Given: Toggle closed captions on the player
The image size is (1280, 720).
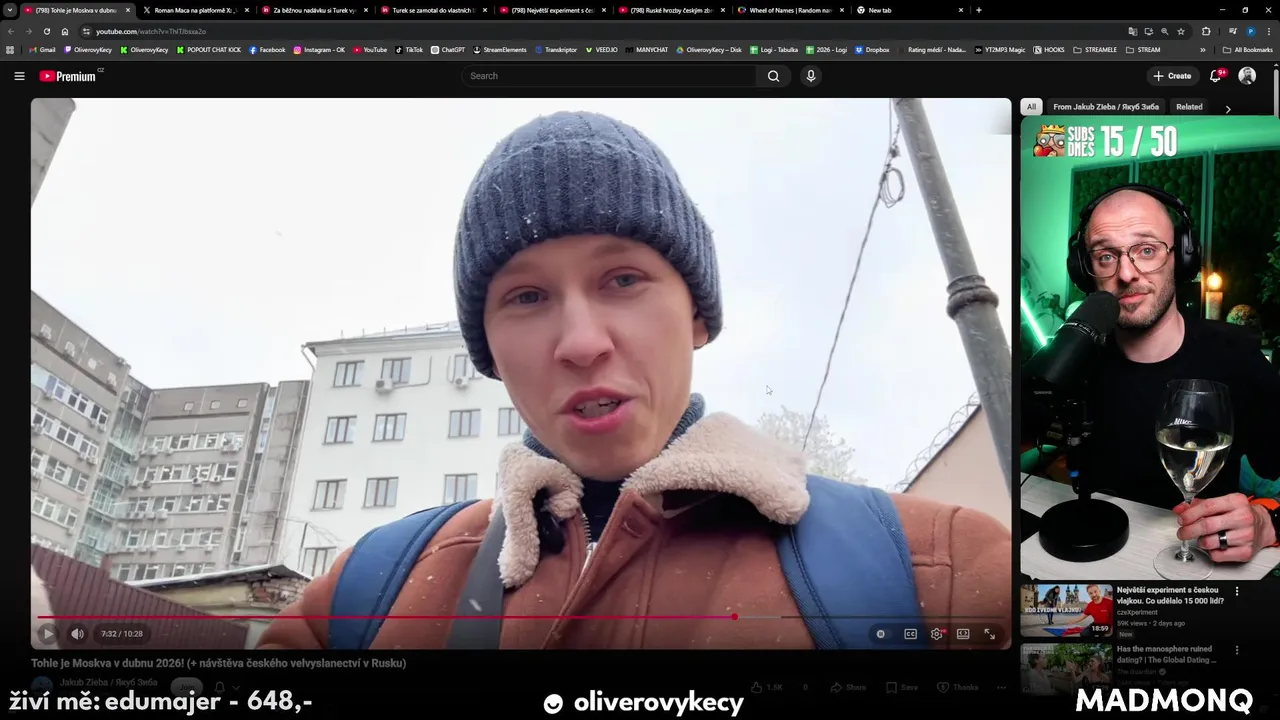Looking at the screenshot, I should click(910, 634).
